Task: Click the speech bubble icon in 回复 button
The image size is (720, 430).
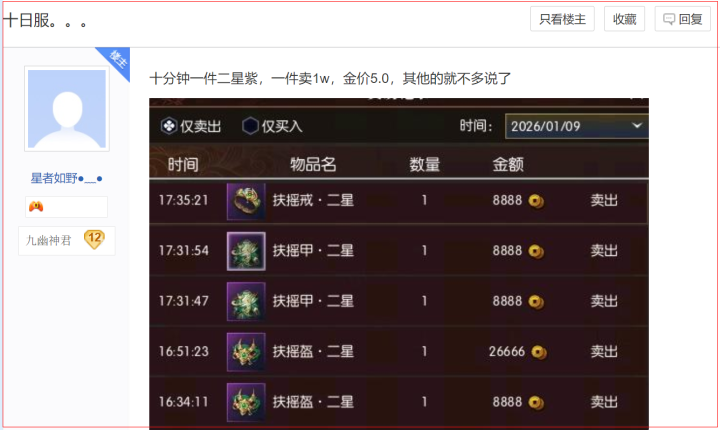Action: click(x=669, y=19)
